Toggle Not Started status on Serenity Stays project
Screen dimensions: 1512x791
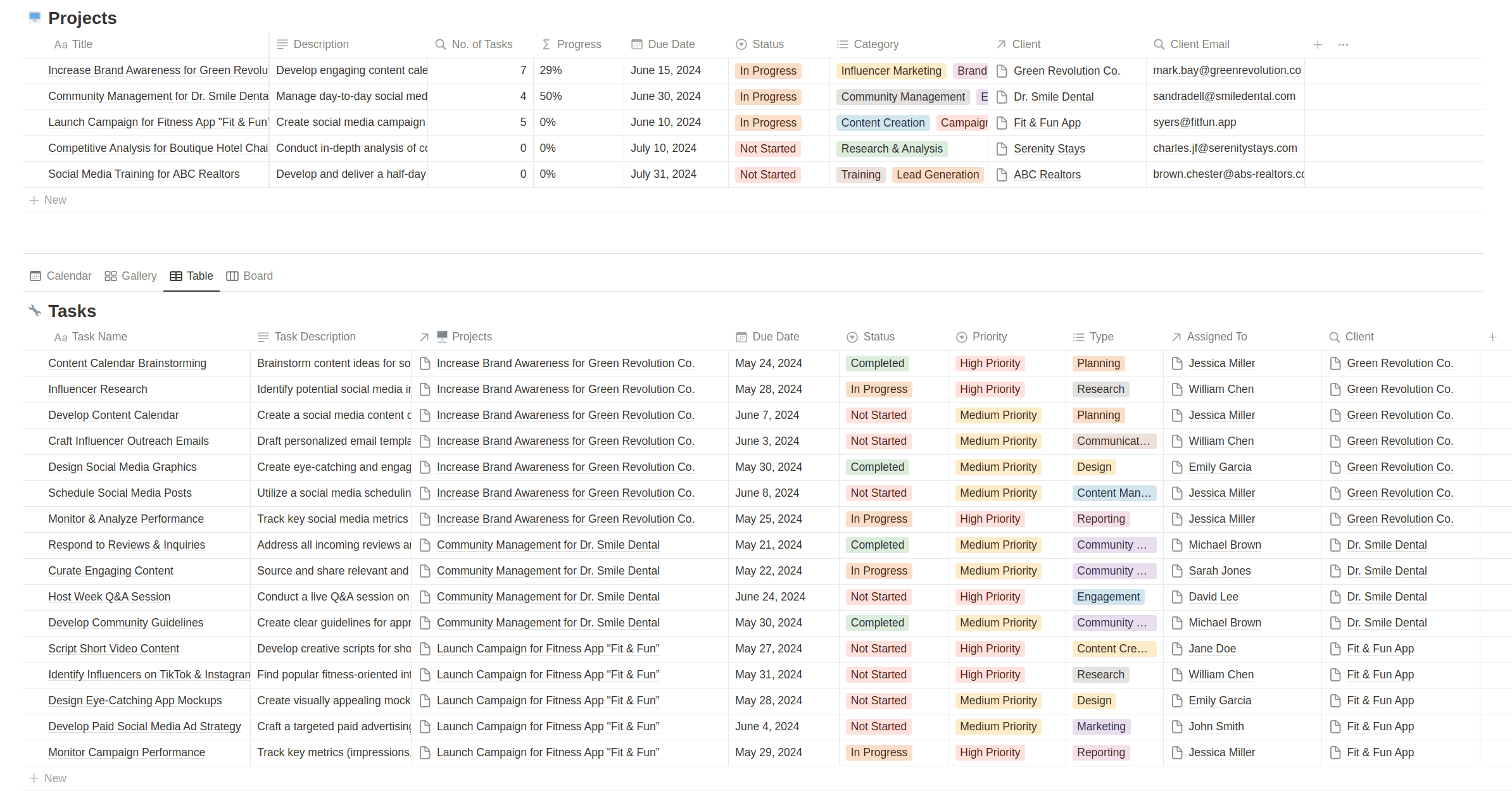(x=767, y=147)
